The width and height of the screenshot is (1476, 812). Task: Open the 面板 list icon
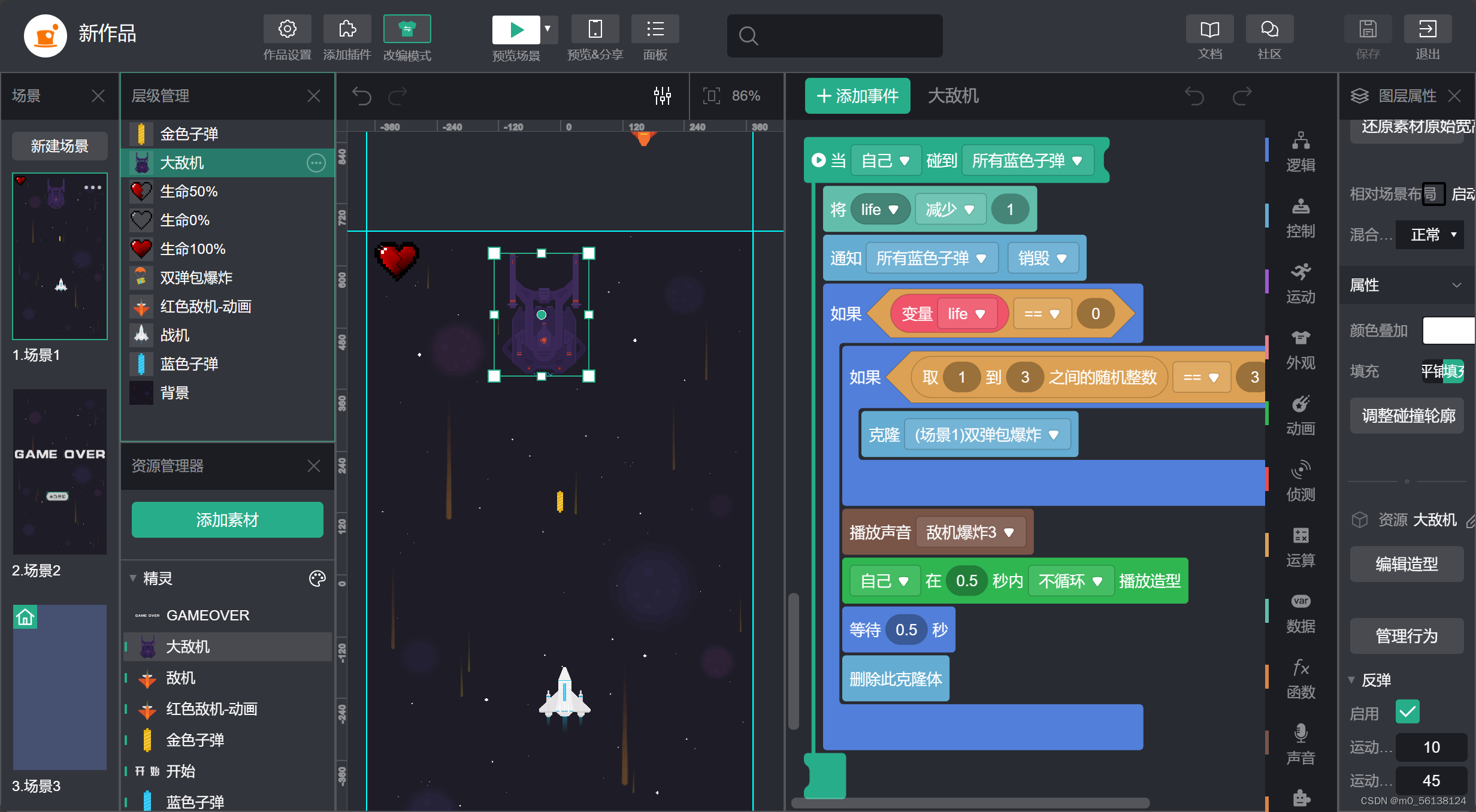tap(655, 29)
